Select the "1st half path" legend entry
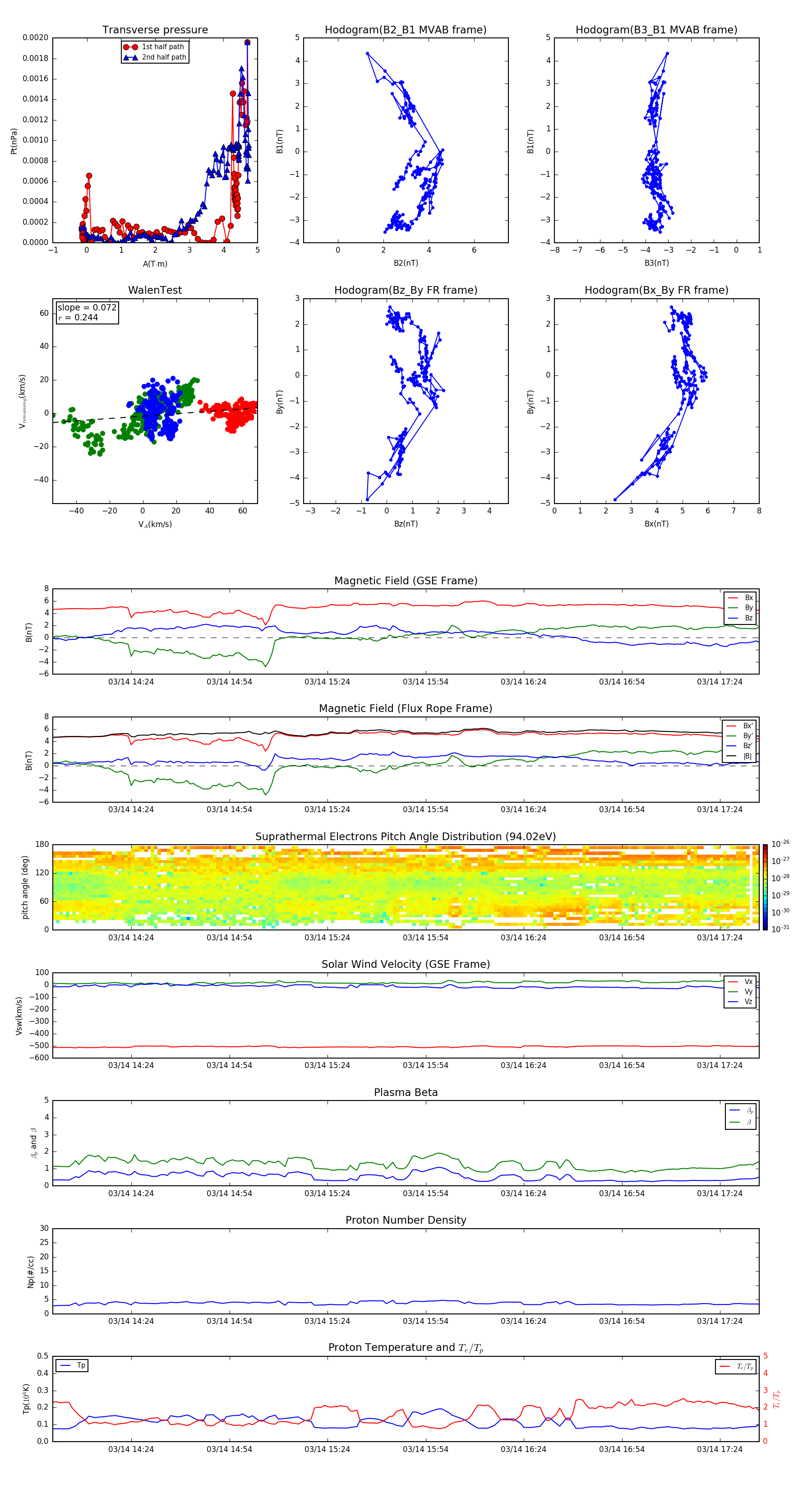812x1489 pixels. click(154, 47)
